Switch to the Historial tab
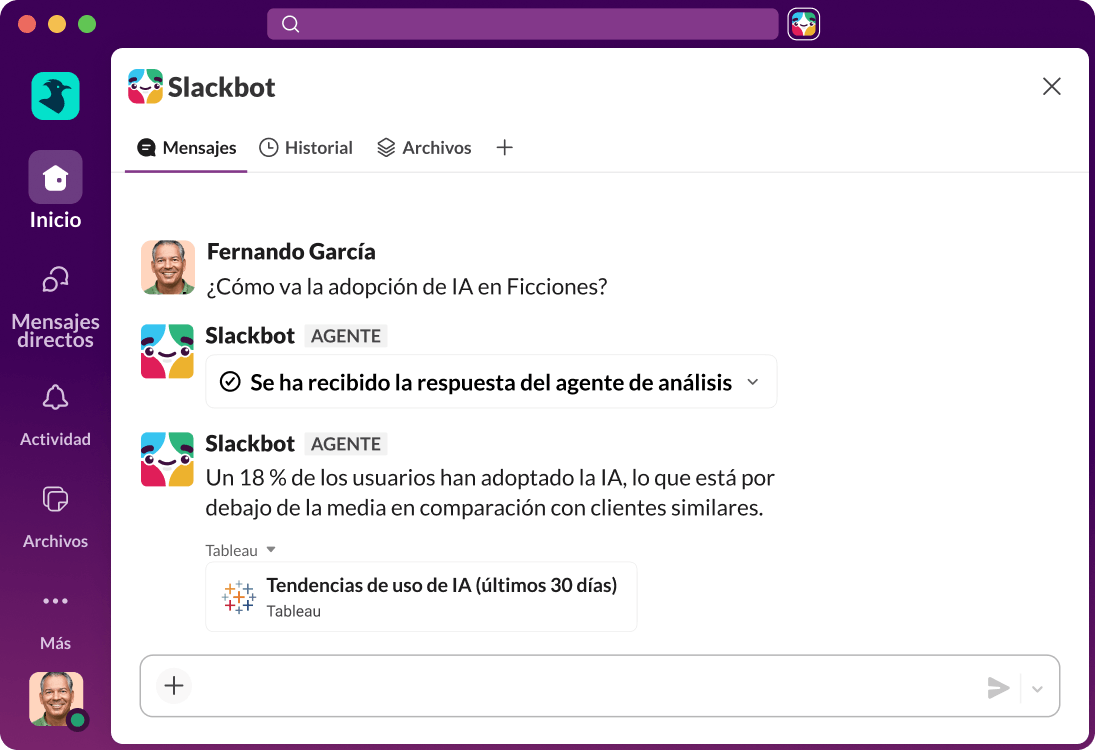 [306, 147]
